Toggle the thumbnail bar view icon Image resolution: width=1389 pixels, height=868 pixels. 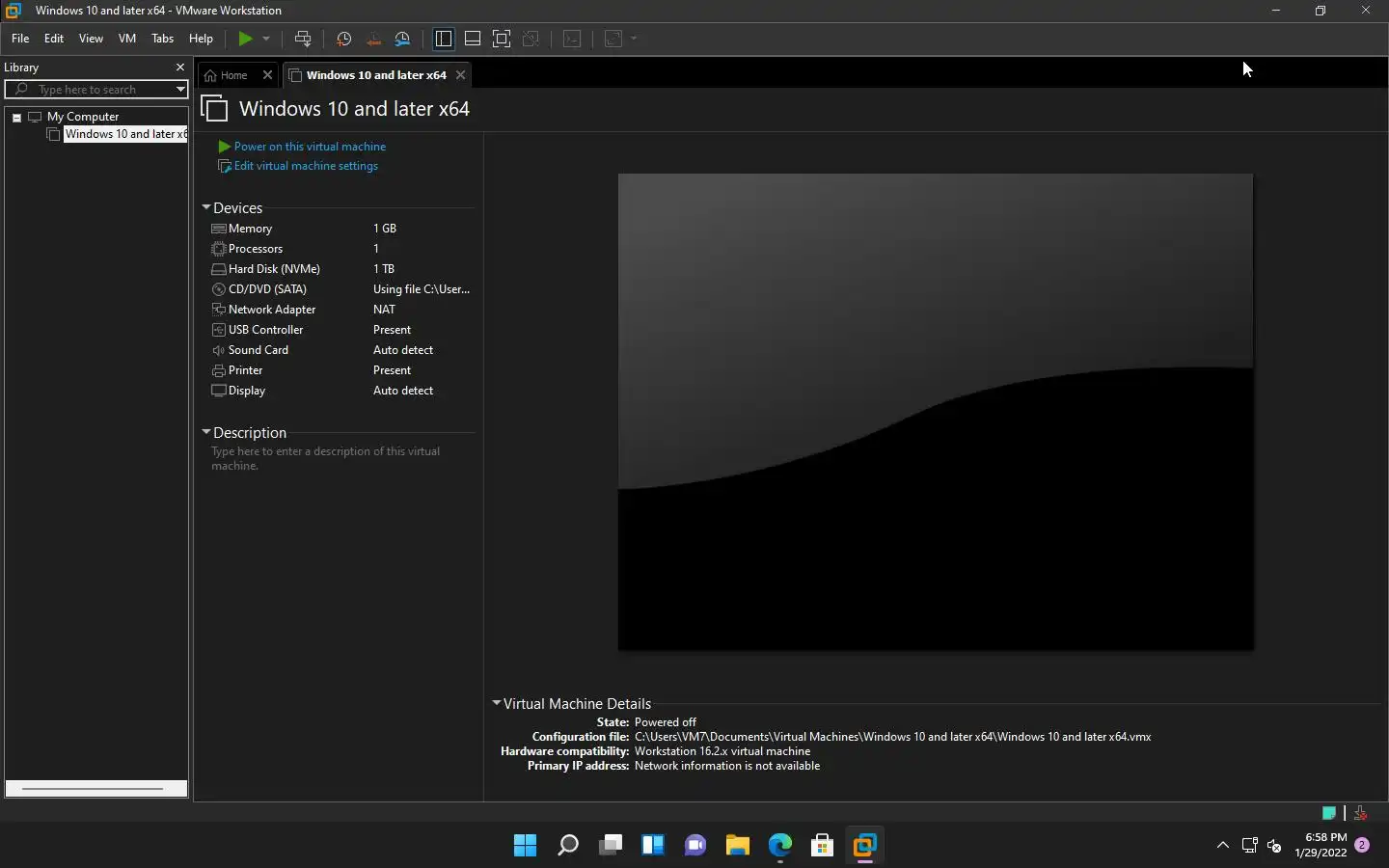473,39
